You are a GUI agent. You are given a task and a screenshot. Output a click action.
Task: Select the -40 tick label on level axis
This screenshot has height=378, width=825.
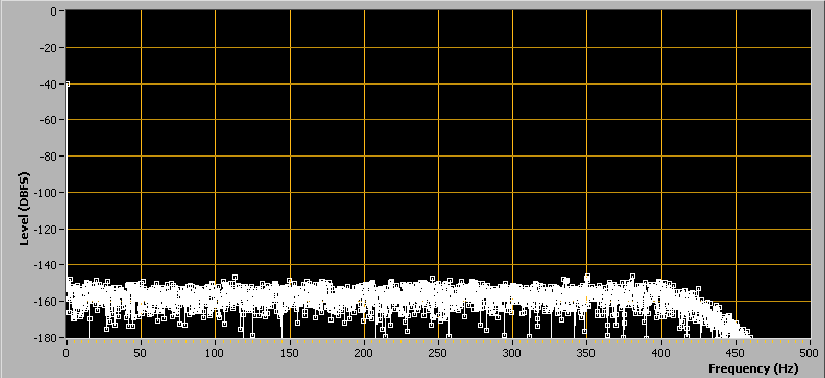tap(49, 84)
